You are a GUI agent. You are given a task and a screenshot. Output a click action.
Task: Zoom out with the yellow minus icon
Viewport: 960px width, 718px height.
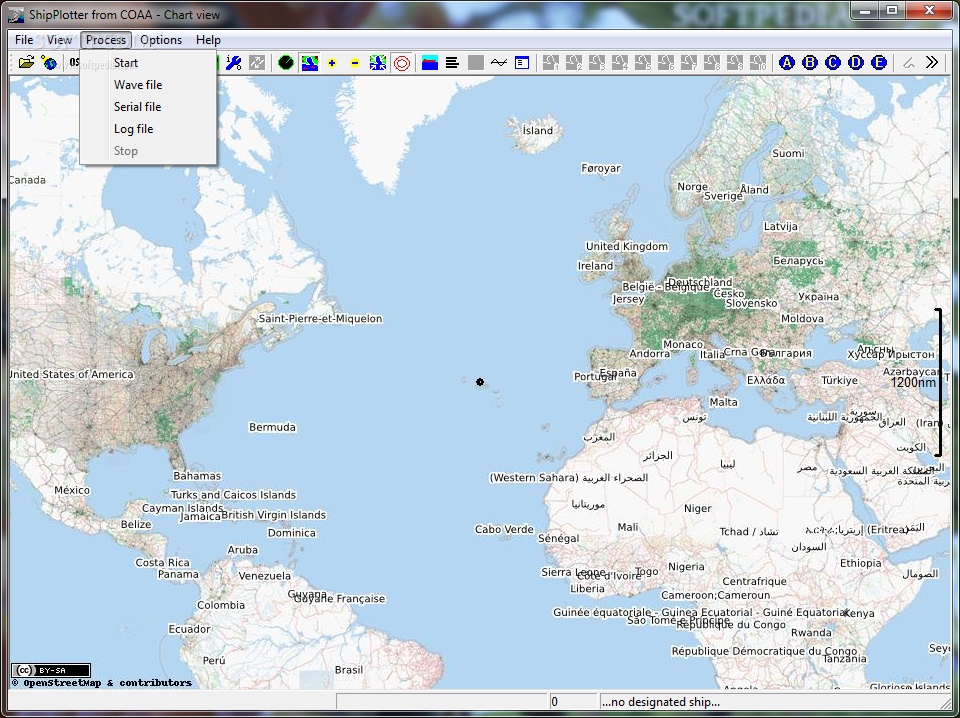pos(355,62)
